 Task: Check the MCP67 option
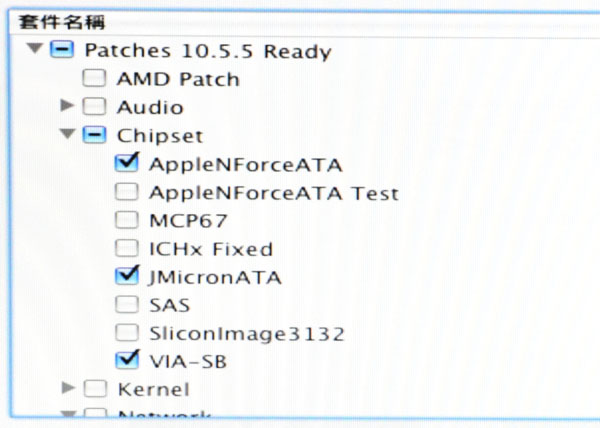click(x=127, y=220)
